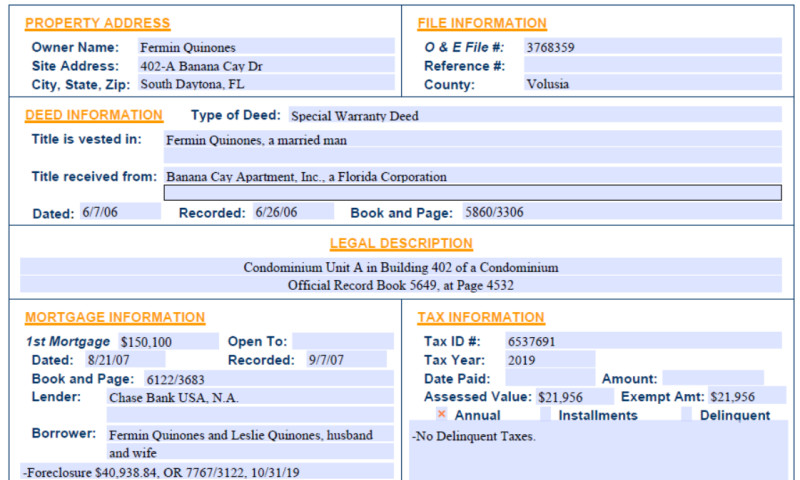
Task: Click the empty Open To field
Action: (342, 342)
